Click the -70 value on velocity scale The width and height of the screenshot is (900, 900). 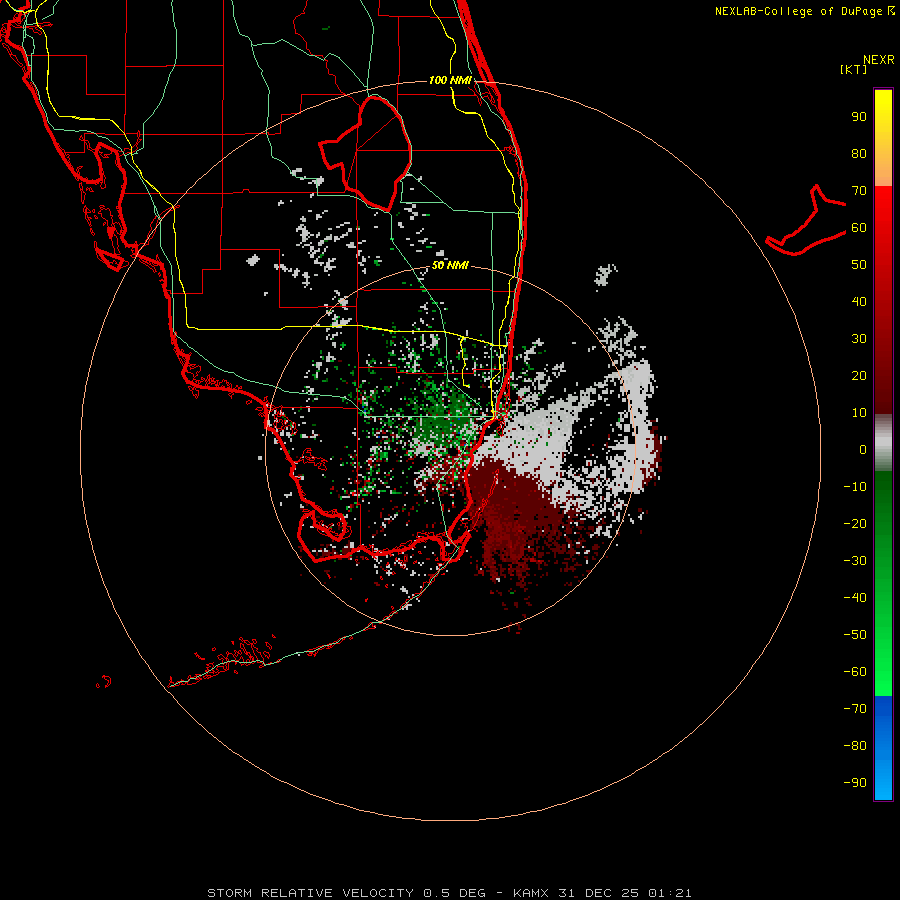tap(855, 708)
